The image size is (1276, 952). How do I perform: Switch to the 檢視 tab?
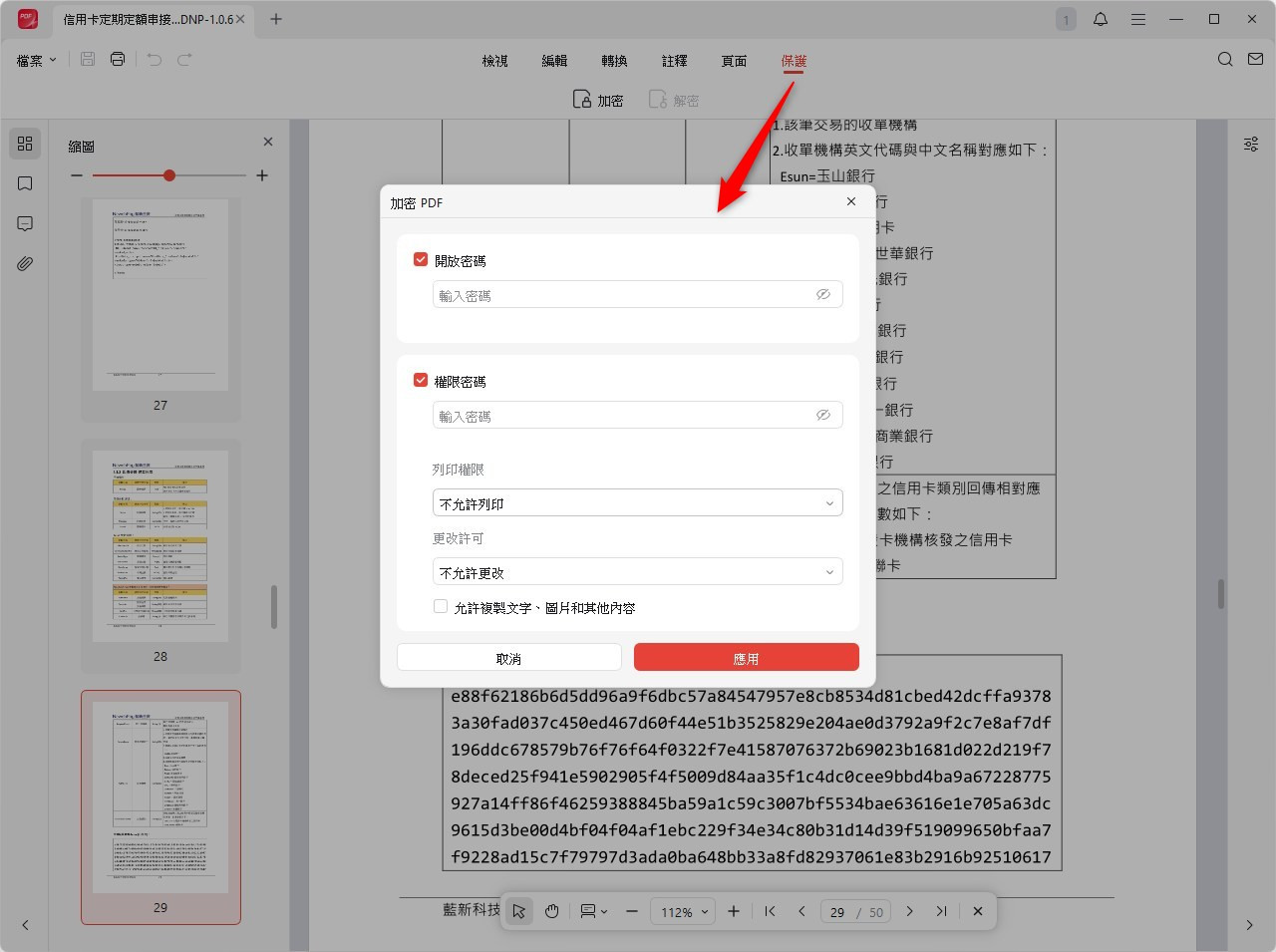point(495,61)
